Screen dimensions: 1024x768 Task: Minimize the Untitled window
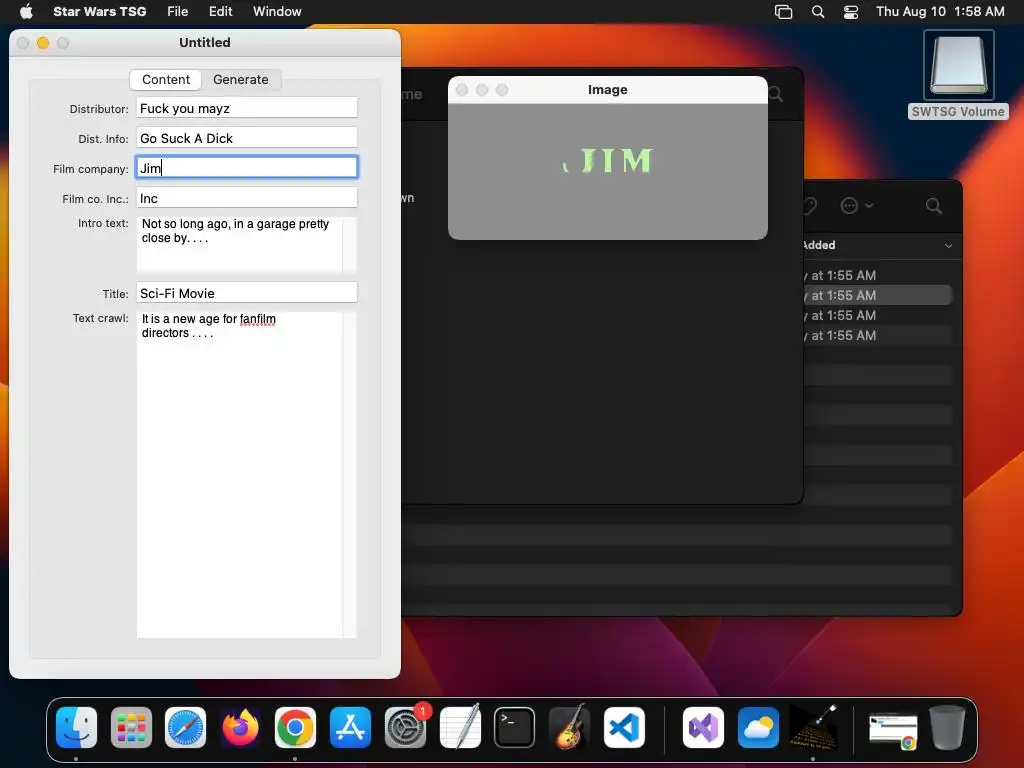[x=43, y=43]
